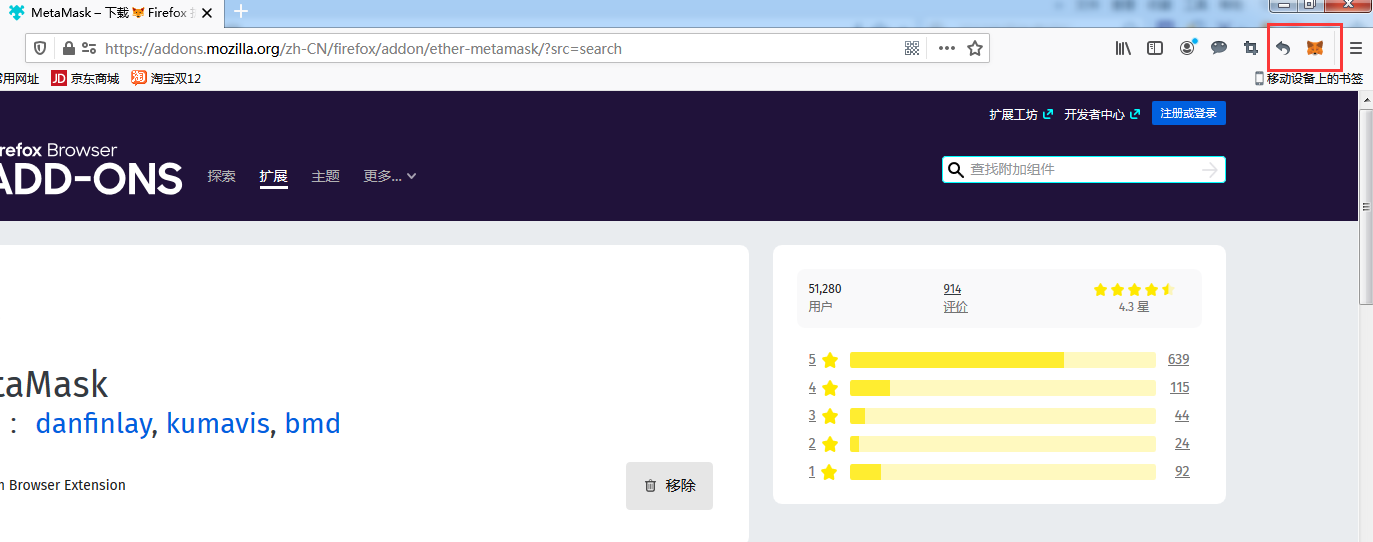The width and height of the screenshot is (1373, 542).
Task: Expand the 更多 dropdown menu
Action: click(390, 176)
